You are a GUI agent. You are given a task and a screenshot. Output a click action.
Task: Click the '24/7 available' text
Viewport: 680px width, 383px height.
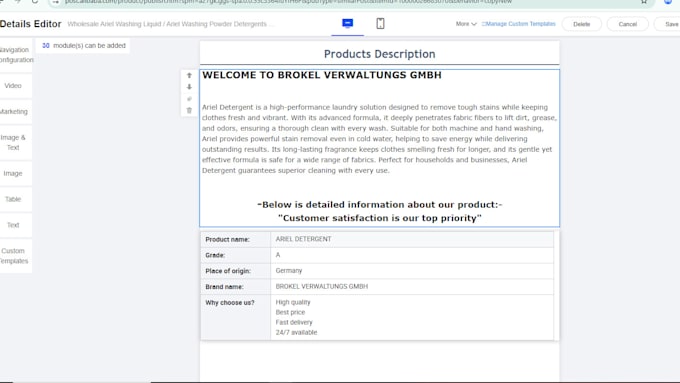pyautogui.click(x=296, y=332)
